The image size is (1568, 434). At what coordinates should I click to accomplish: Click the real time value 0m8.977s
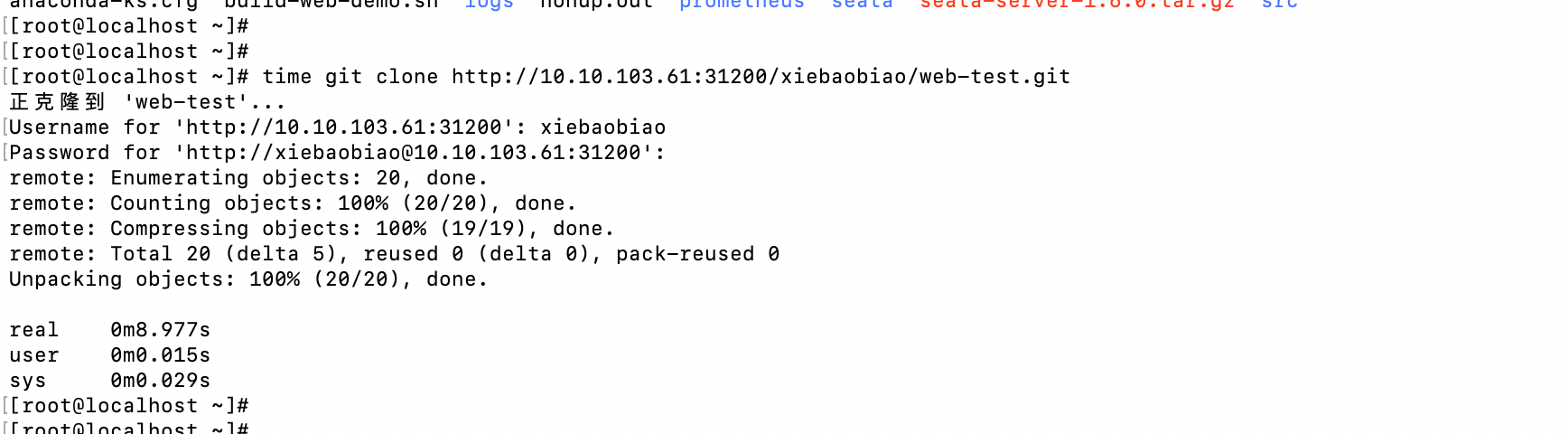161,330
